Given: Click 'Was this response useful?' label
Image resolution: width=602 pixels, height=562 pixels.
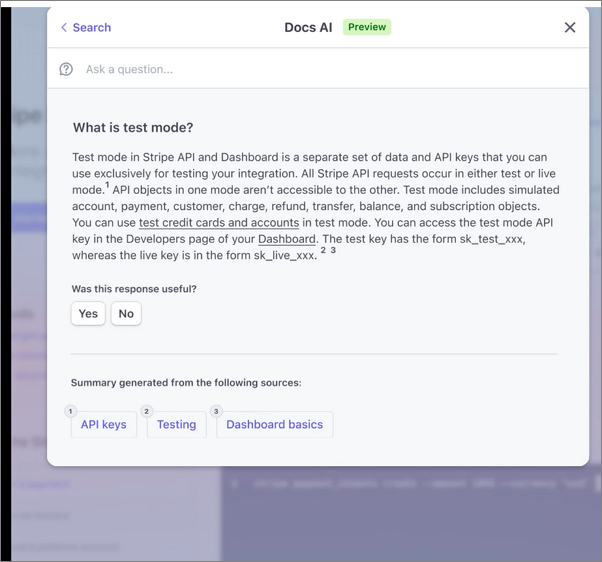Looking at the screenshot, I should click(134, 289).
